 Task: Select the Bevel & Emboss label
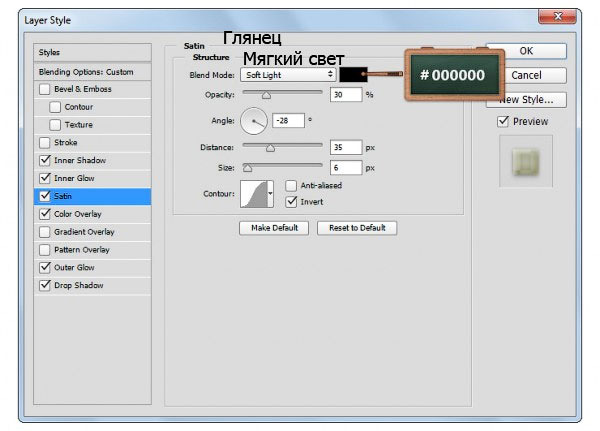[83, 89]
